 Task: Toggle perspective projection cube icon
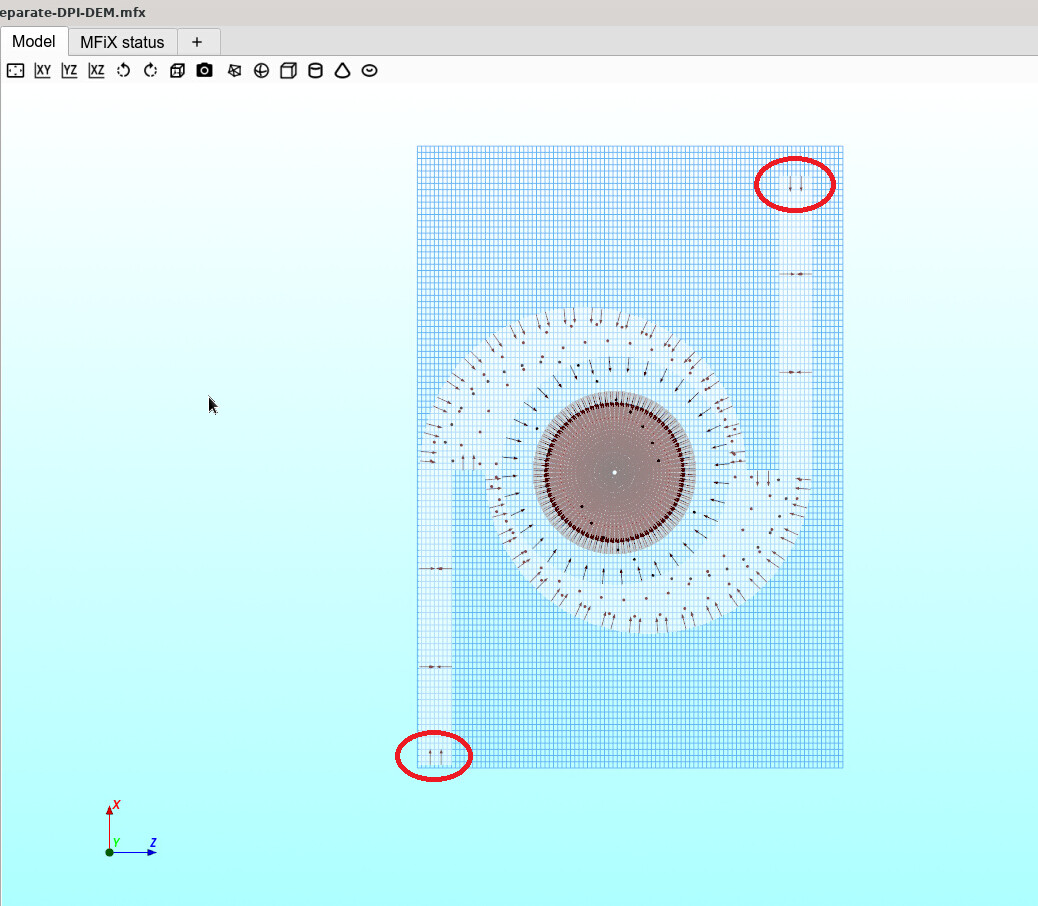(177, 71)
